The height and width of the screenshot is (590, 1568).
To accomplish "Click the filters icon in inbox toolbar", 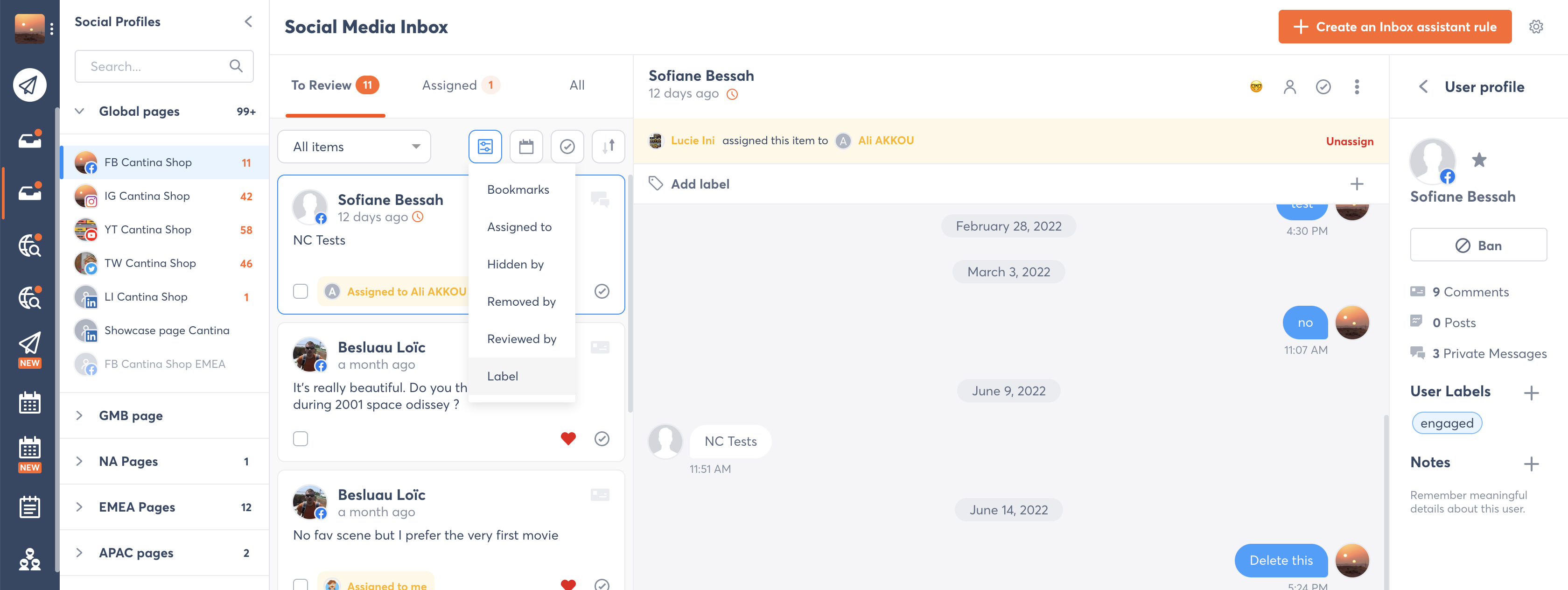I will pos(484,146).
